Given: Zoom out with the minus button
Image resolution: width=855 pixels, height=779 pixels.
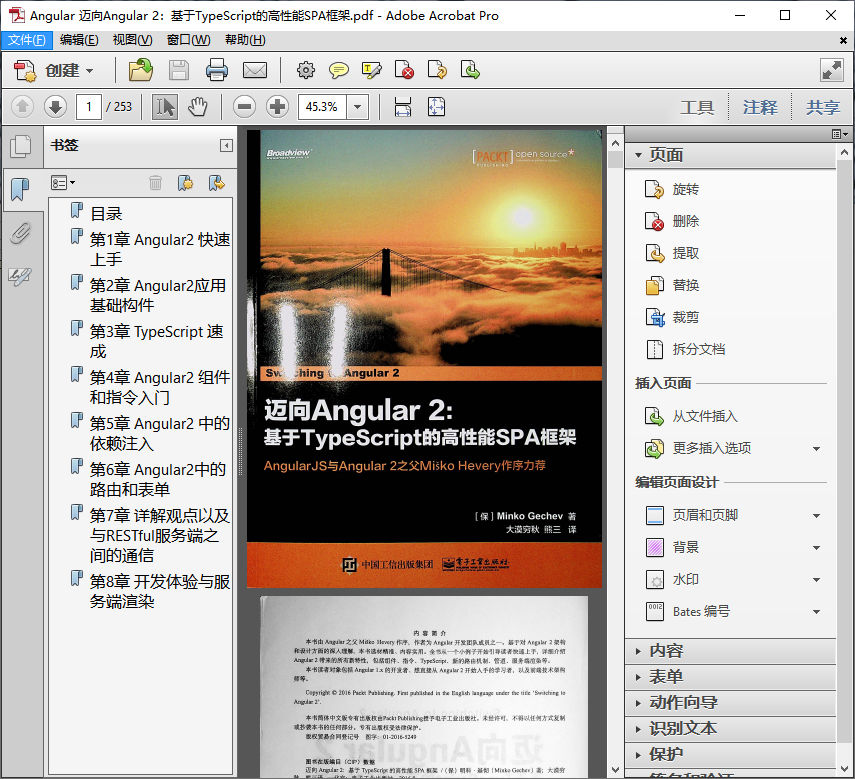Looking at the screenshot, I should tap(244, 107).
